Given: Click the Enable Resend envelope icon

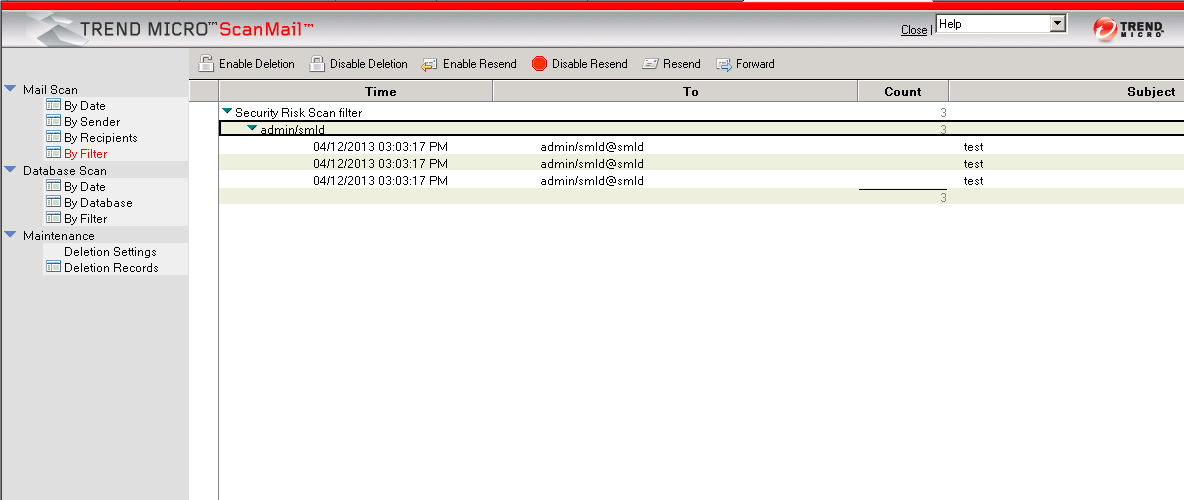Looking at the screenshot, I should coord(429,64).
